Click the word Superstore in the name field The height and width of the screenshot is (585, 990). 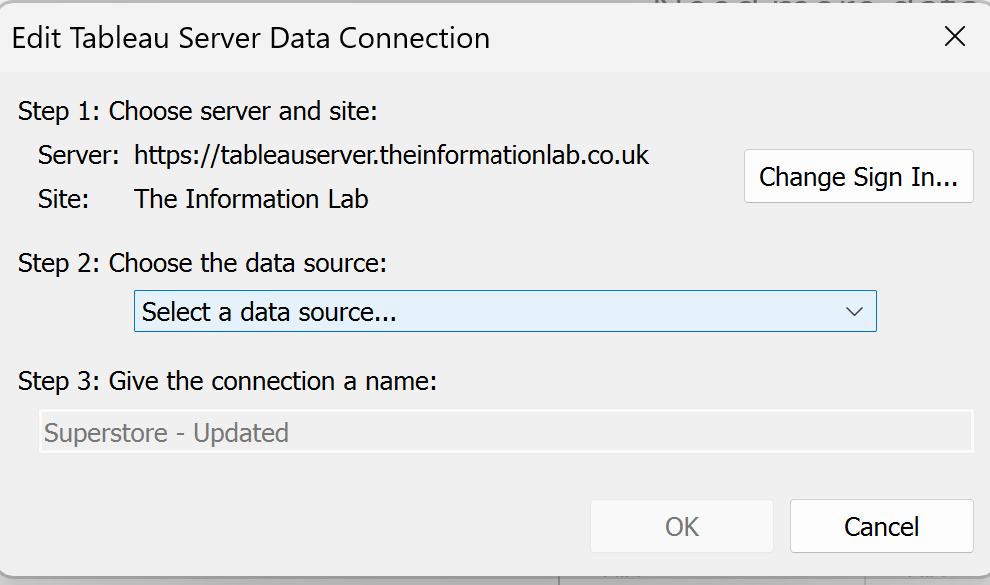point(105,433)
